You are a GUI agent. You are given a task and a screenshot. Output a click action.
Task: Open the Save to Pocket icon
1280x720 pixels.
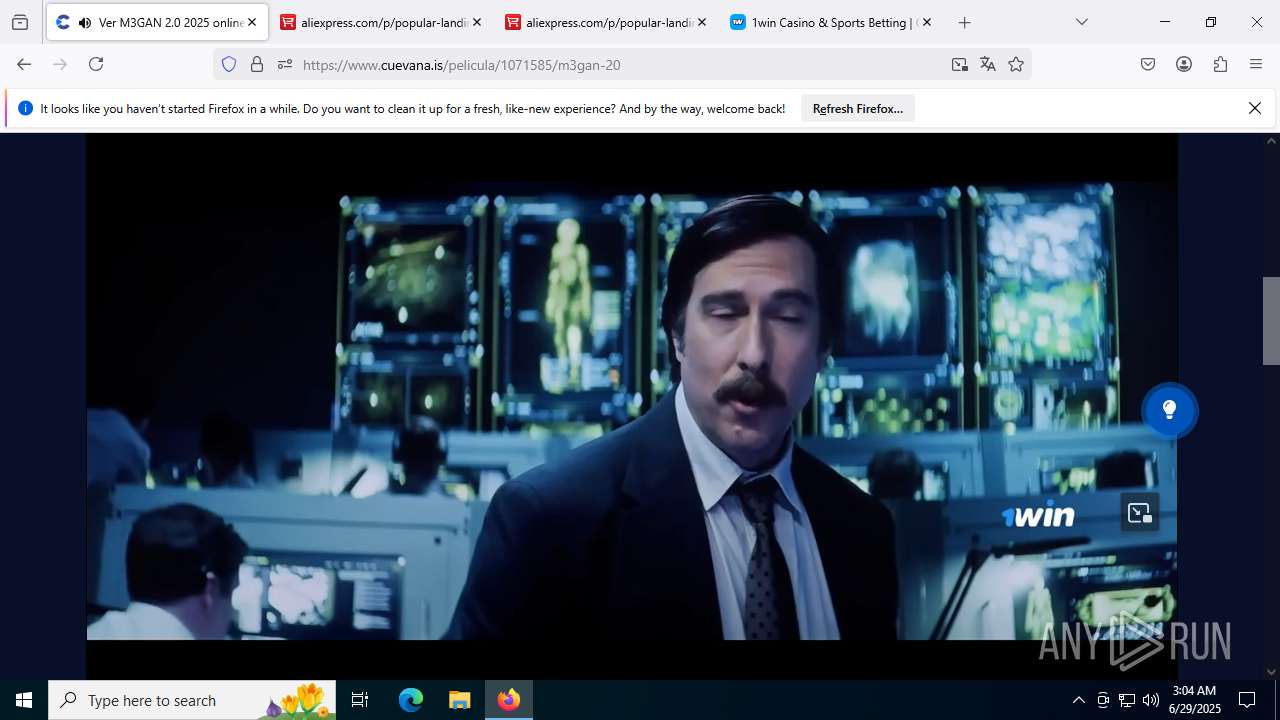pyautogui.click(x=1148, y=64)
